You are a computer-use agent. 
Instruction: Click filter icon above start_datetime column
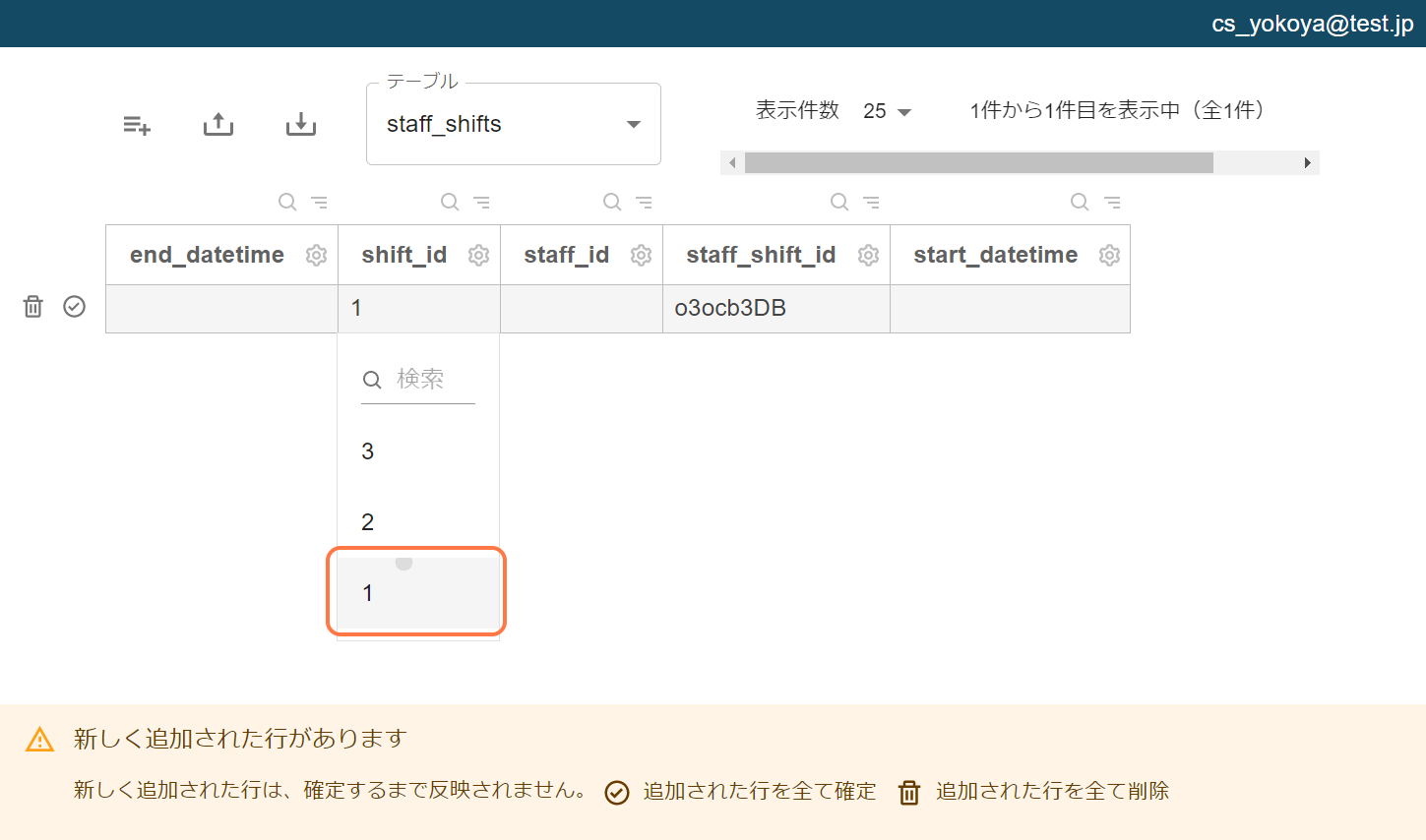(1112, 202)
